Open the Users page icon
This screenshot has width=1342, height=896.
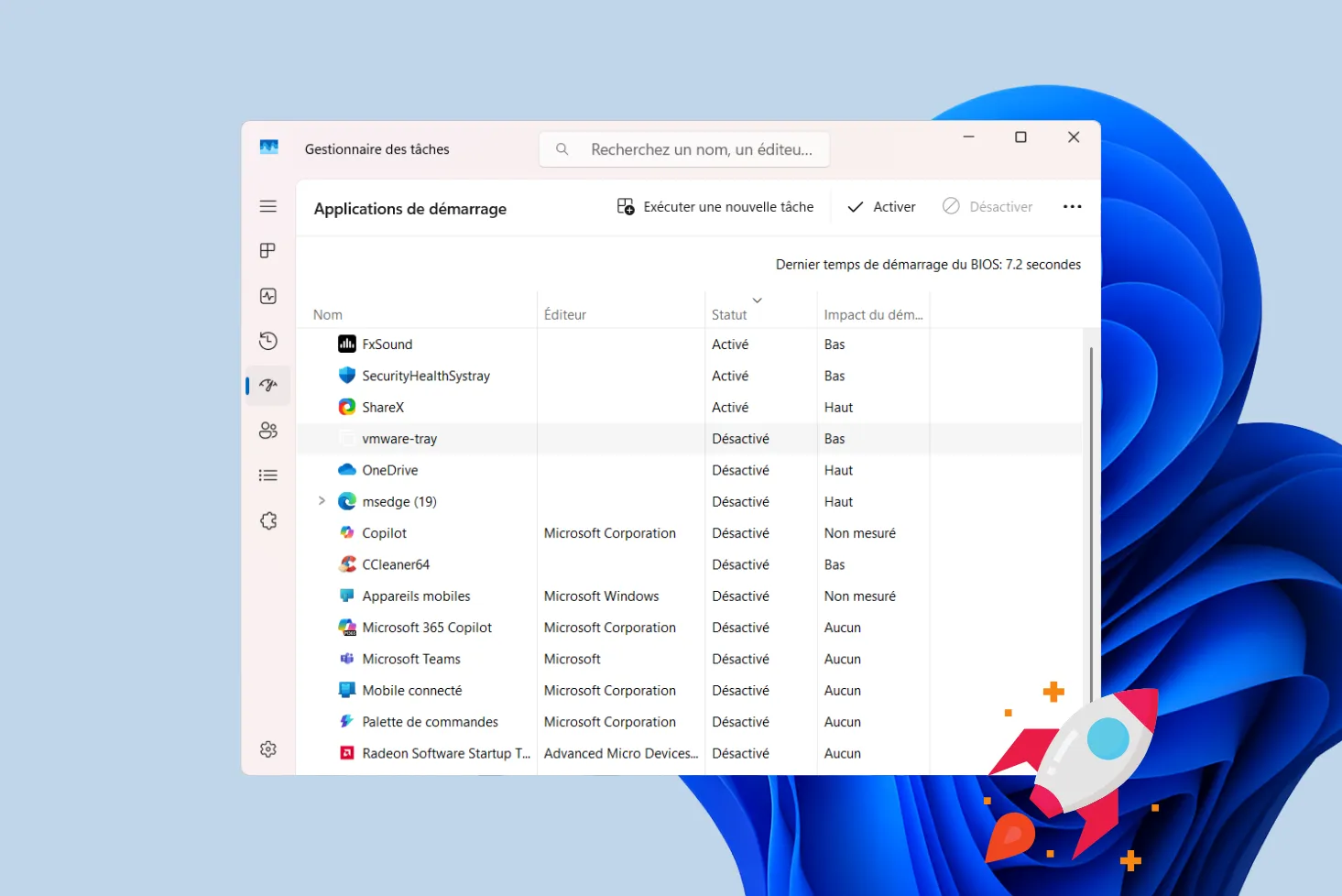click(x=267, y=431)
